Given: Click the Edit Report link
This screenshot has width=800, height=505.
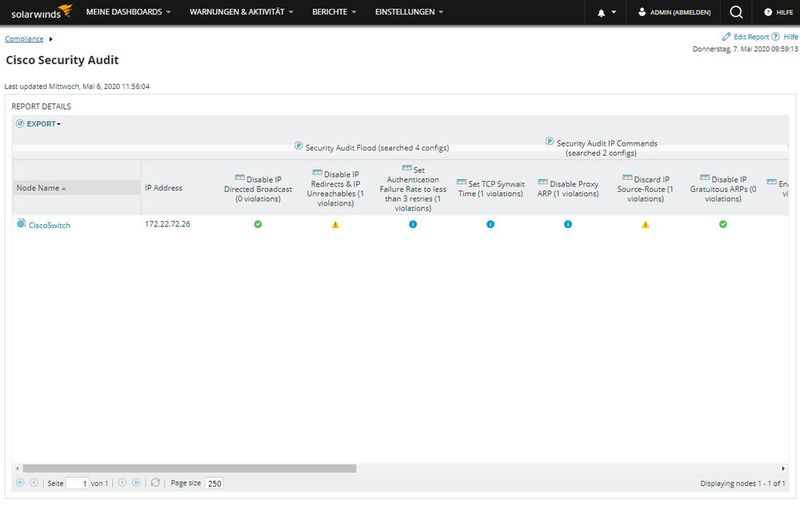Looking at the screenshot, I should 751,37.
